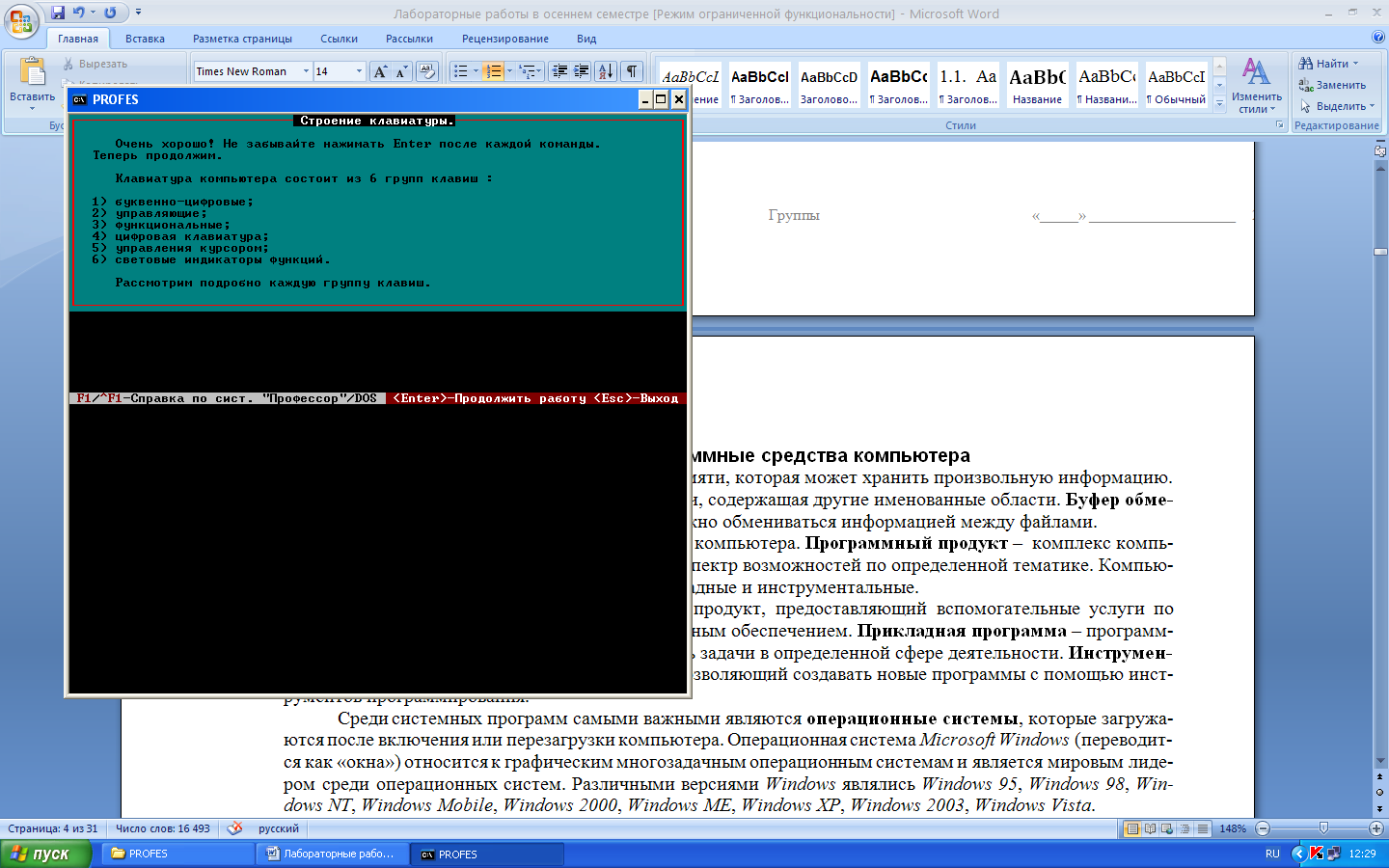This screenshot has width=1389, height=868.
Task: Switch to Print Layout view
Action: coord(1132,828)
